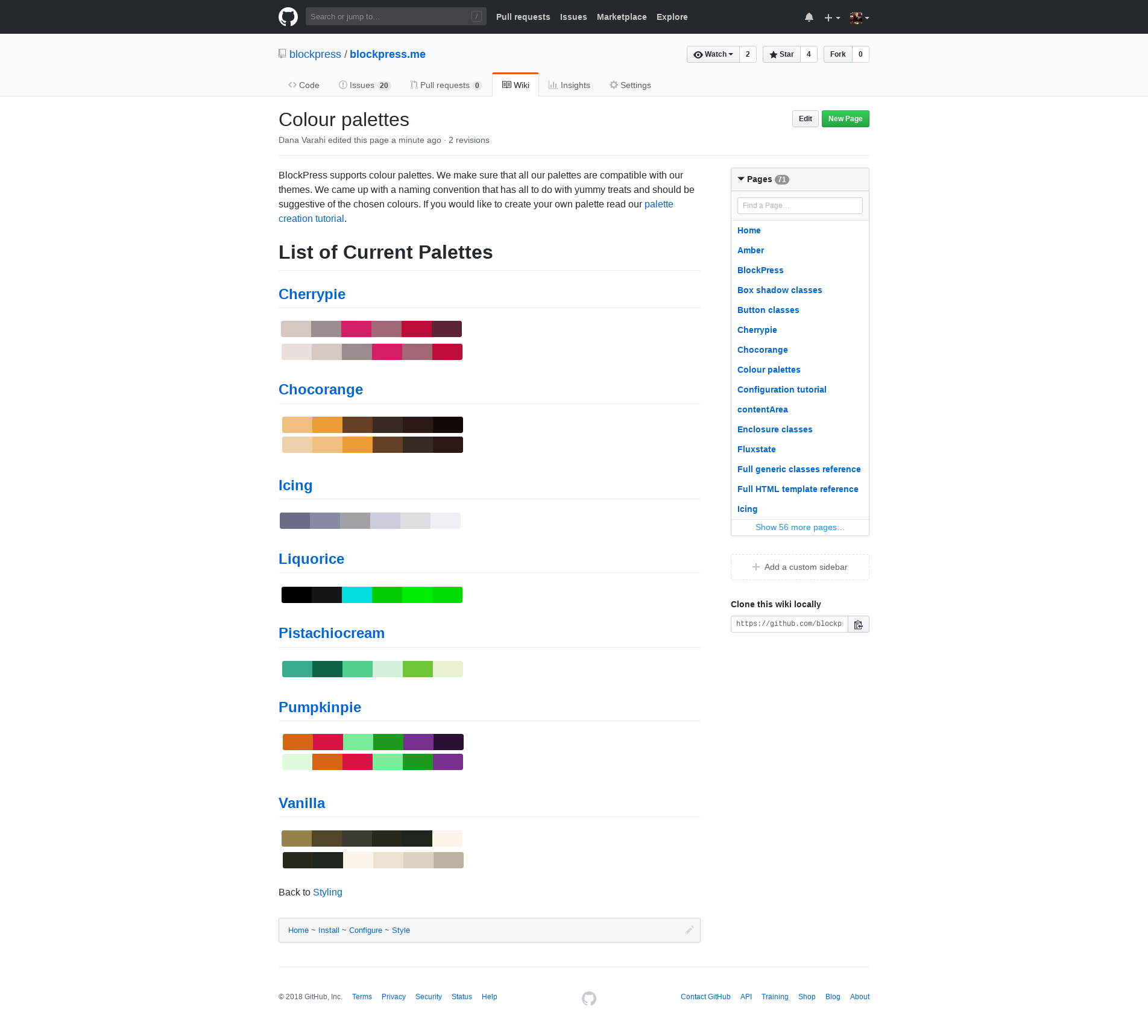This screenshot has width=1148, height=1036.
Task: Click in the Find a Page field
Action: pyautogui.click(x=800, y=206)
